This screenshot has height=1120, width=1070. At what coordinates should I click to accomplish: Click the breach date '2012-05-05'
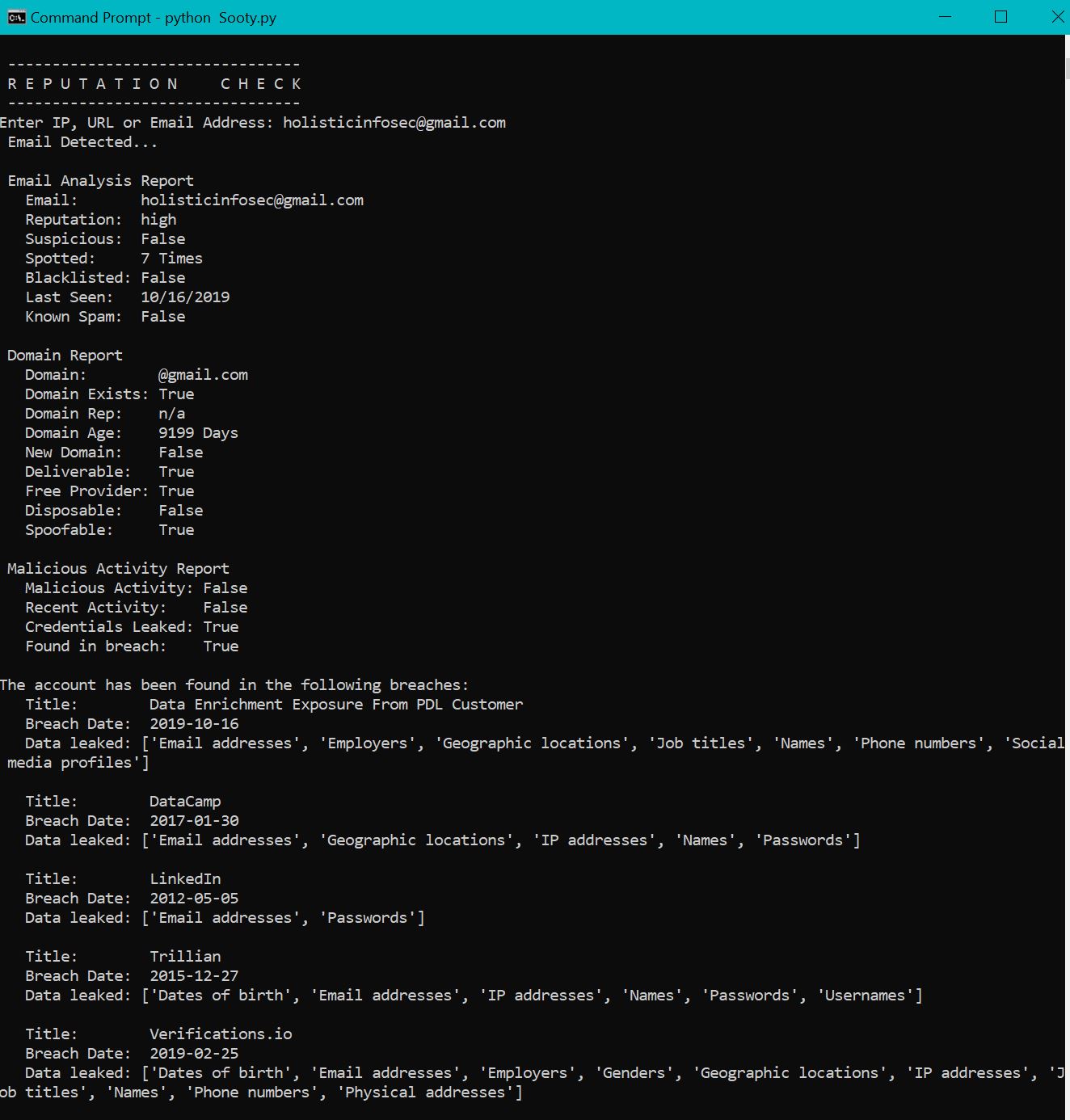pyautogui.click(x=195, y=899)
